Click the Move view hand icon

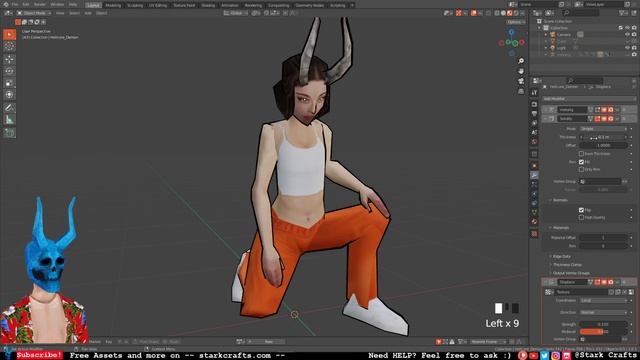click(521, 71)
